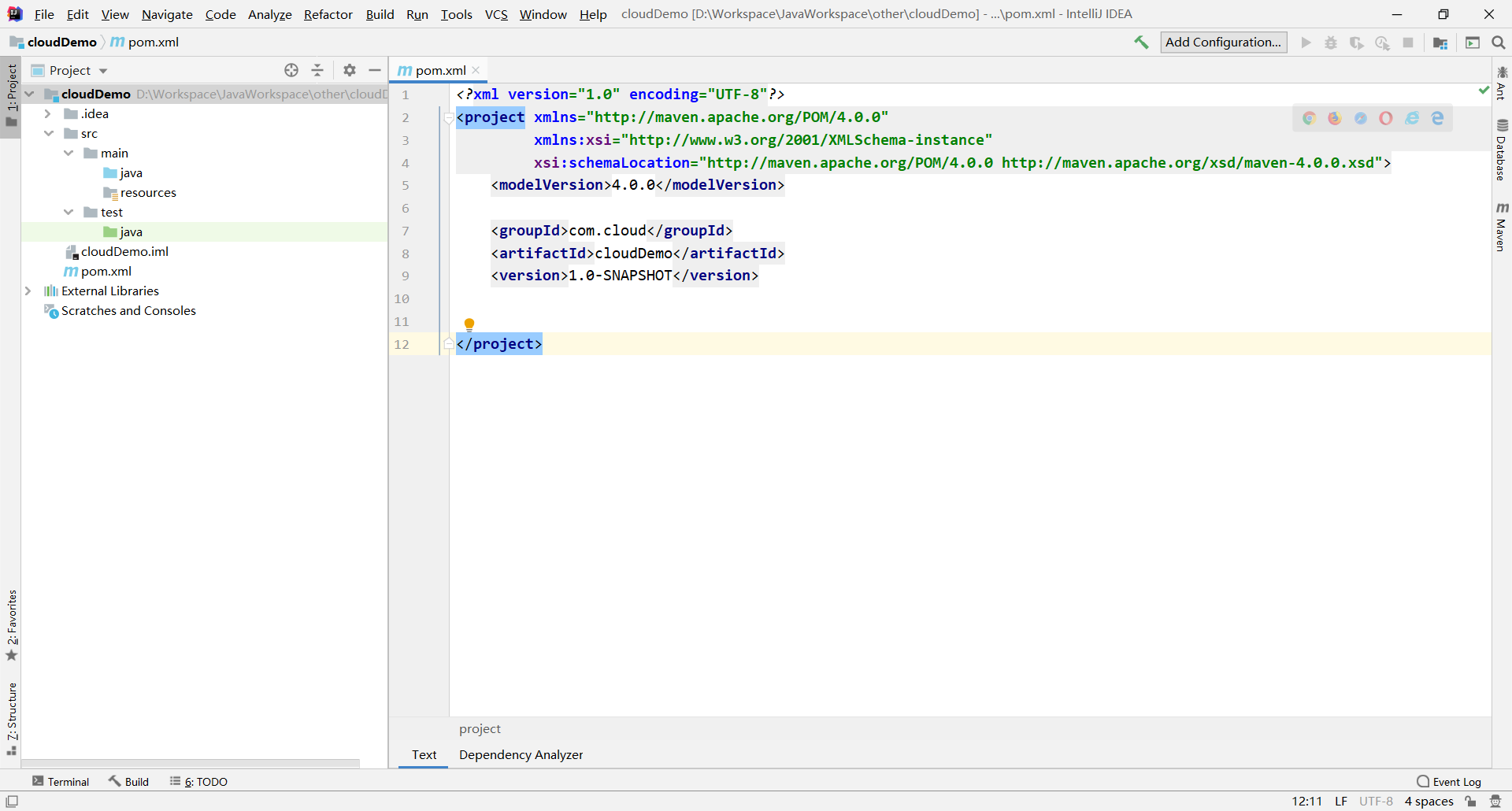The height and width of the screenshot is (811, 1512).
Task: Click the Build Project hammer icon
Action: [1141, 43]
